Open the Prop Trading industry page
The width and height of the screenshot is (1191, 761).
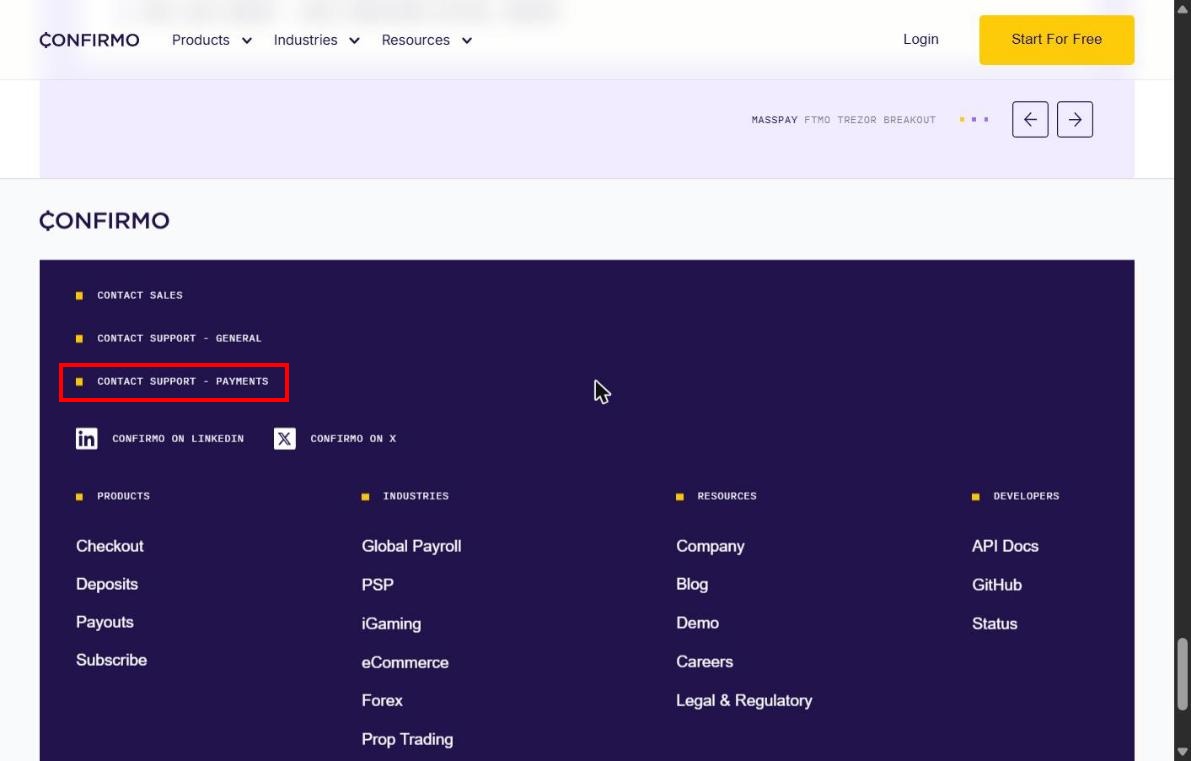click(407, 739)
